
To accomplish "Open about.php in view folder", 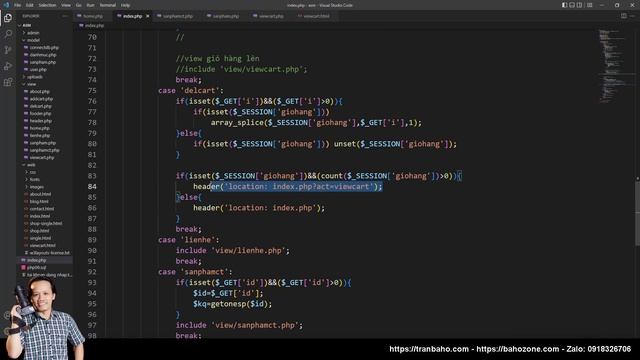I will click(40, 91).
